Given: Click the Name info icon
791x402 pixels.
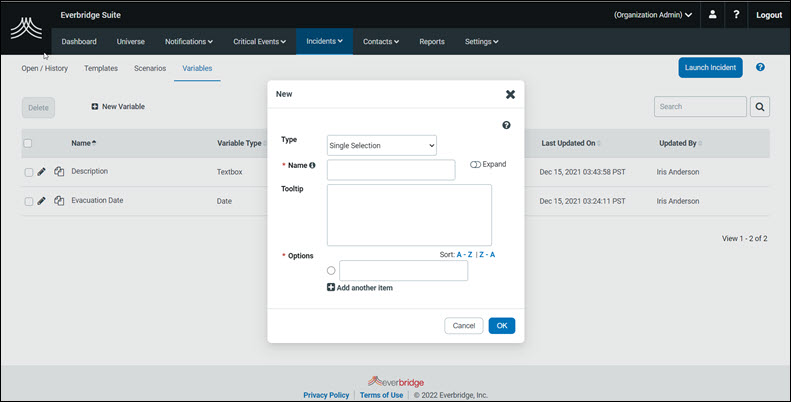Looking at the screenshot, I should [x=313, y=166].
